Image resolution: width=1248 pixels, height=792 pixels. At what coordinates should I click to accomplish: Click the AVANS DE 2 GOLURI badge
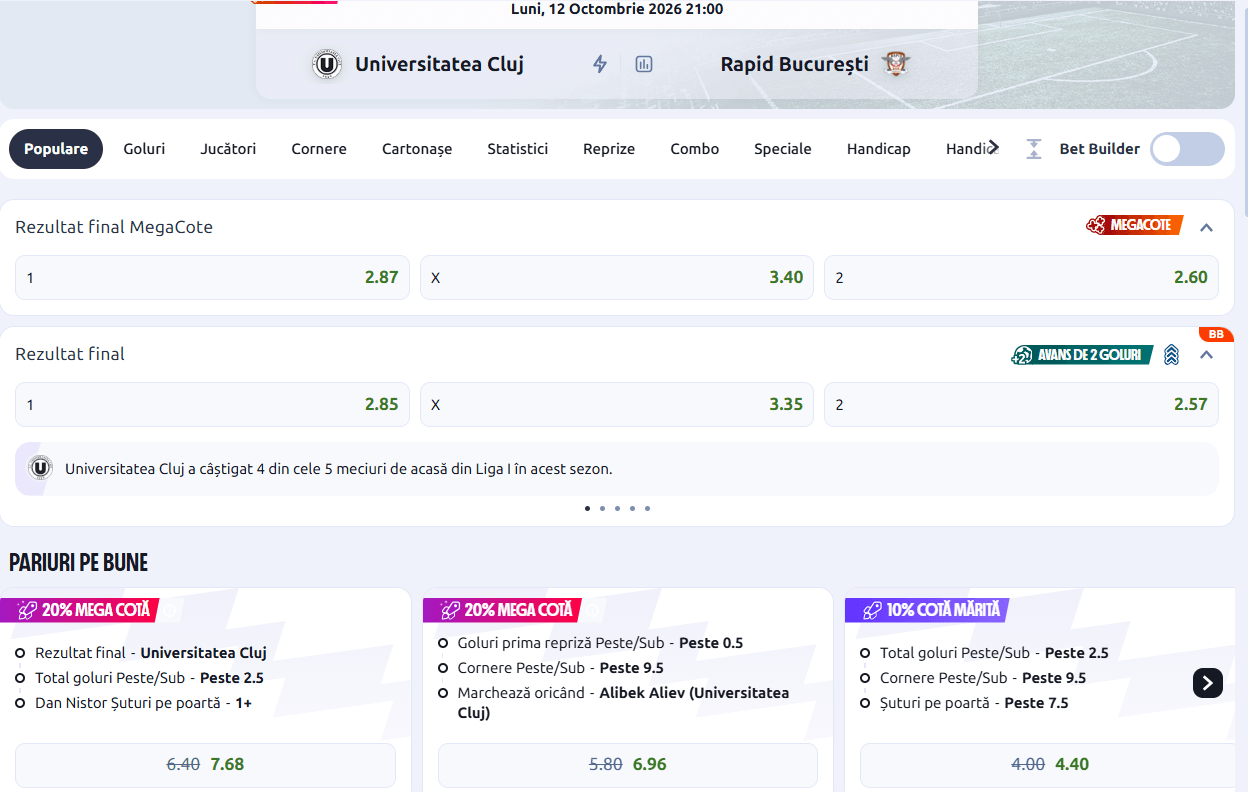(x=1082, y=355)
